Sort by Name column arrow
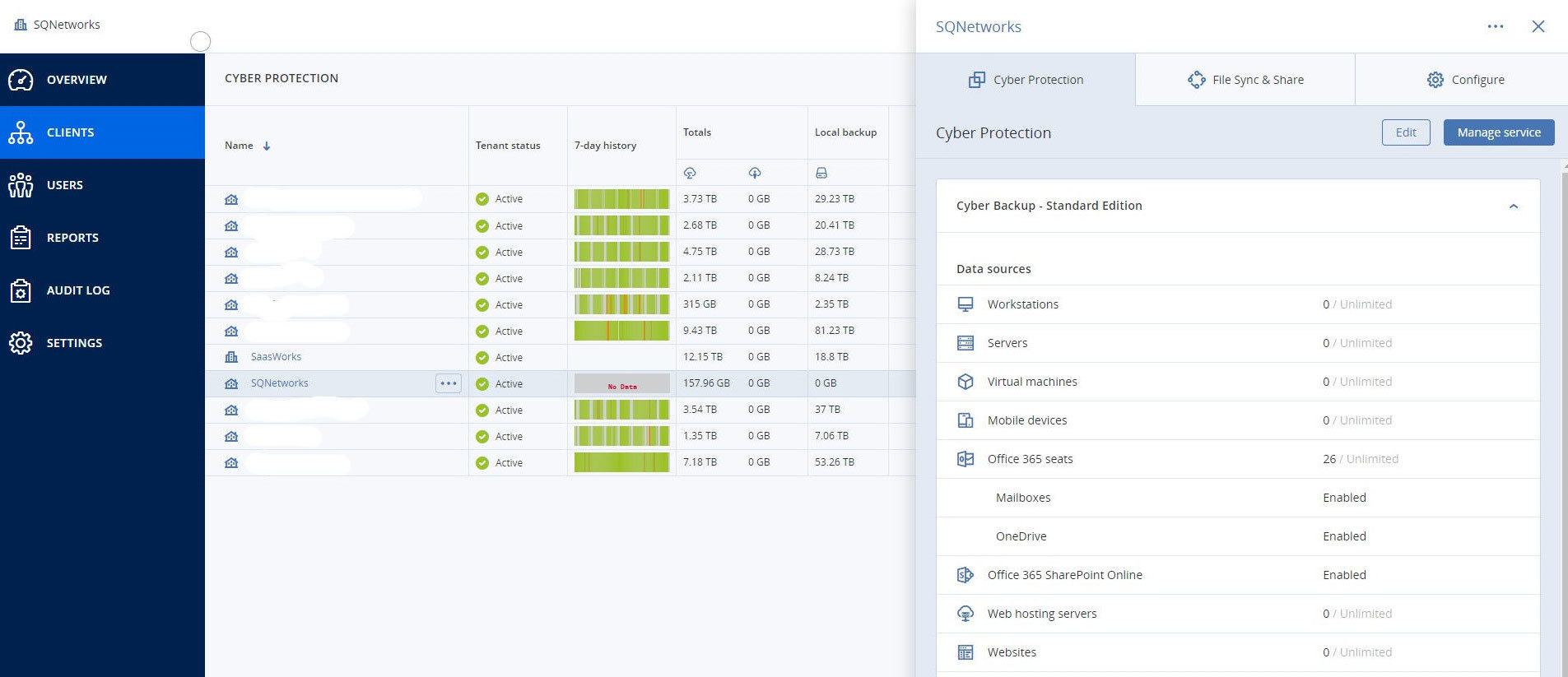This screenshot has height=677, width=1568. (267, 146)
